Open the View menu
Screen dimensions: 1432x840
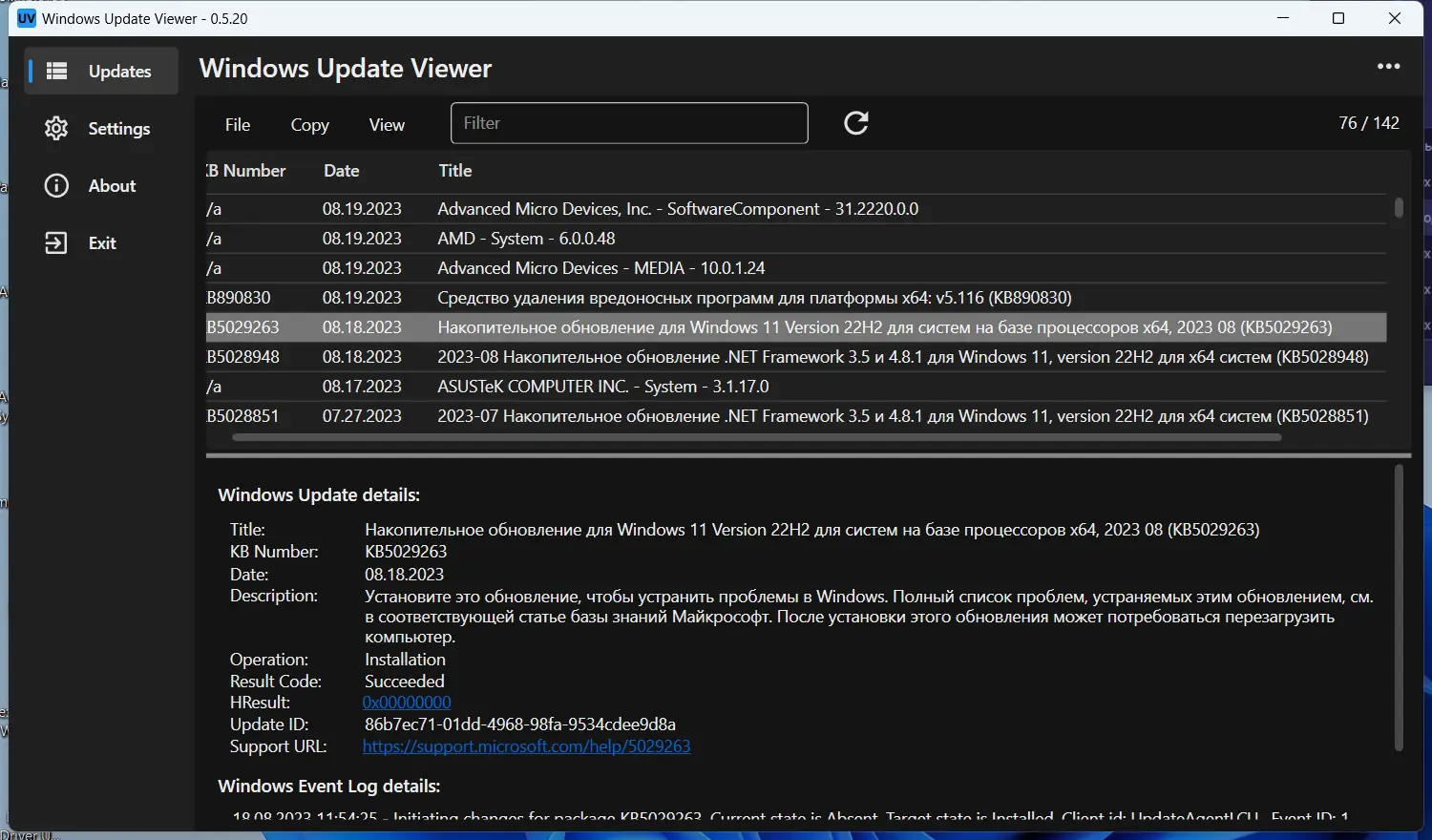coord(387,124)
